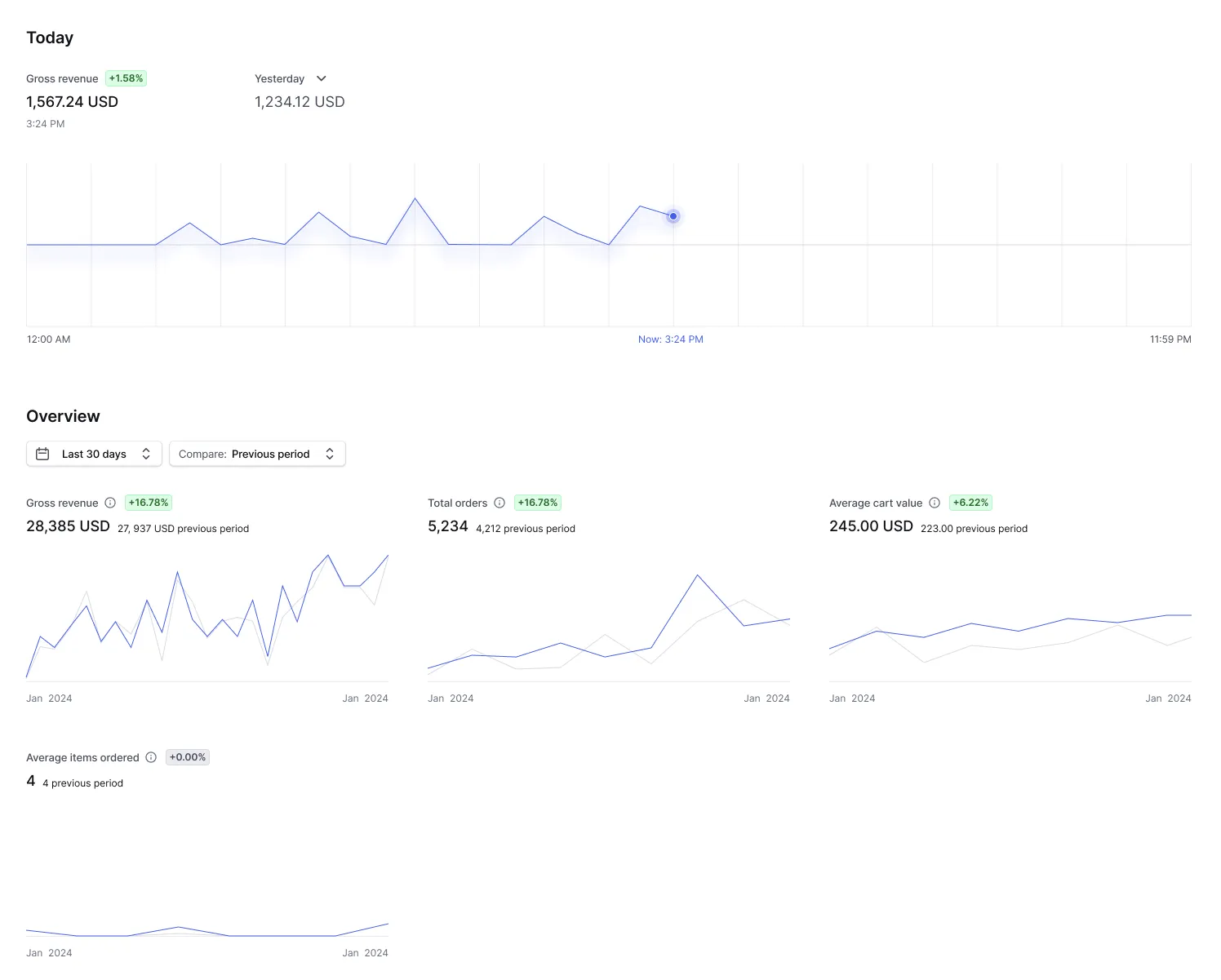Open the Last 30 days range selector
Image resolution: width=1221 pixels, height=980 pixels.
point(93,454)
